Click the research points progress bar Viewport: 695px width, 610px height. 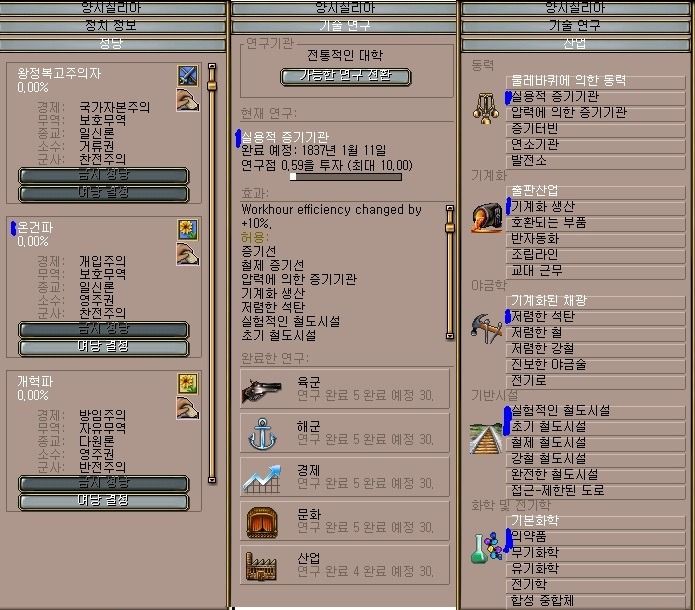(x=346, y=177)
